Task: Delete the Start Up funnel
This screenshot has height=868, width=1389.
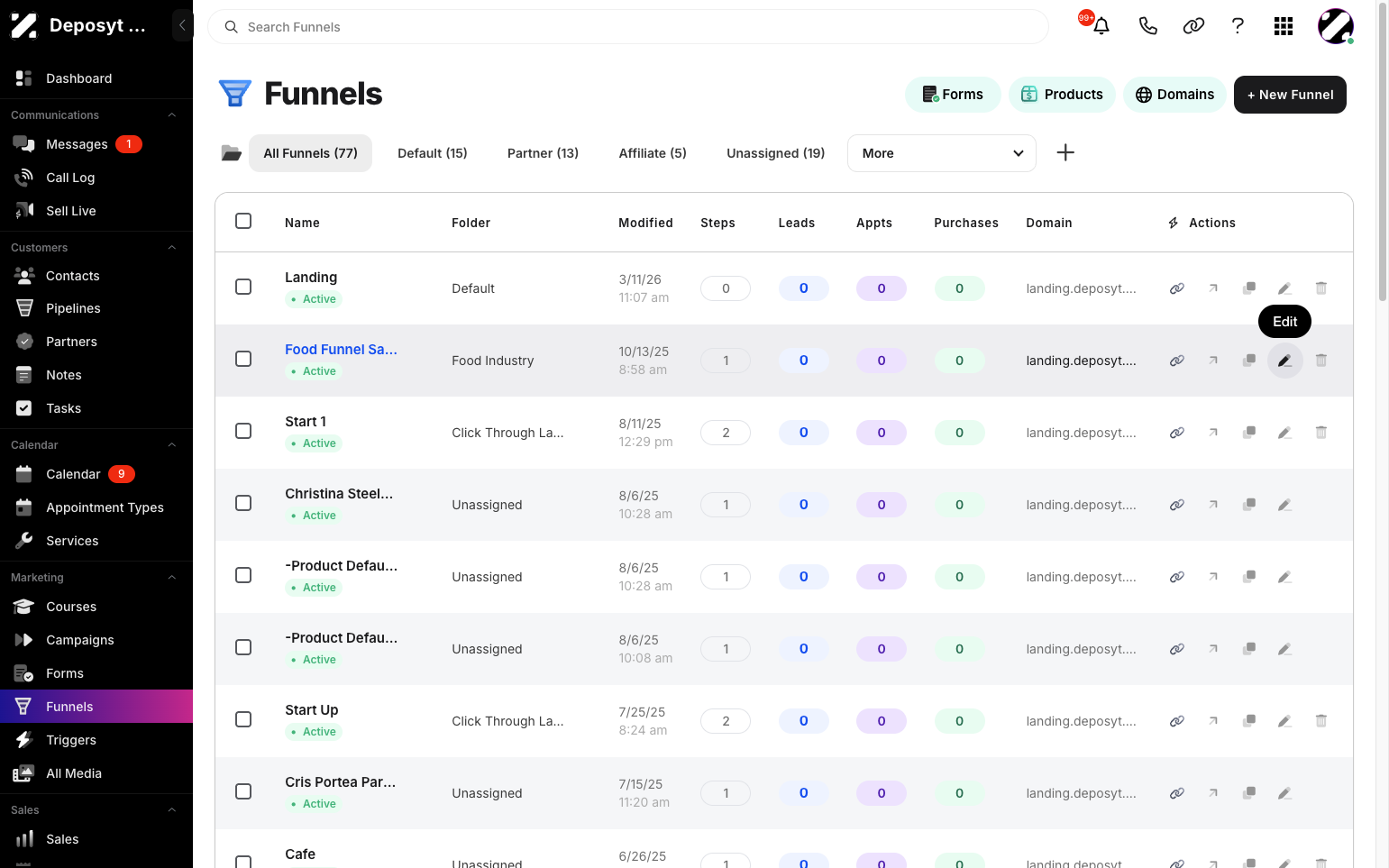Action: 1321,721
